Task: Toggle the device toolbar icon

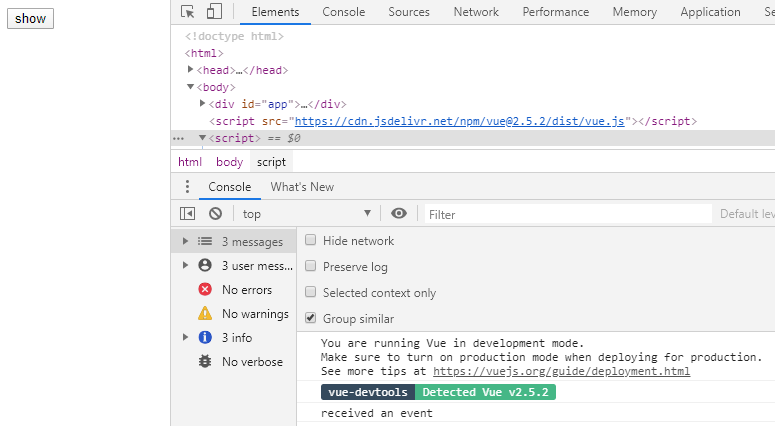Action: (x=214, y=11)
